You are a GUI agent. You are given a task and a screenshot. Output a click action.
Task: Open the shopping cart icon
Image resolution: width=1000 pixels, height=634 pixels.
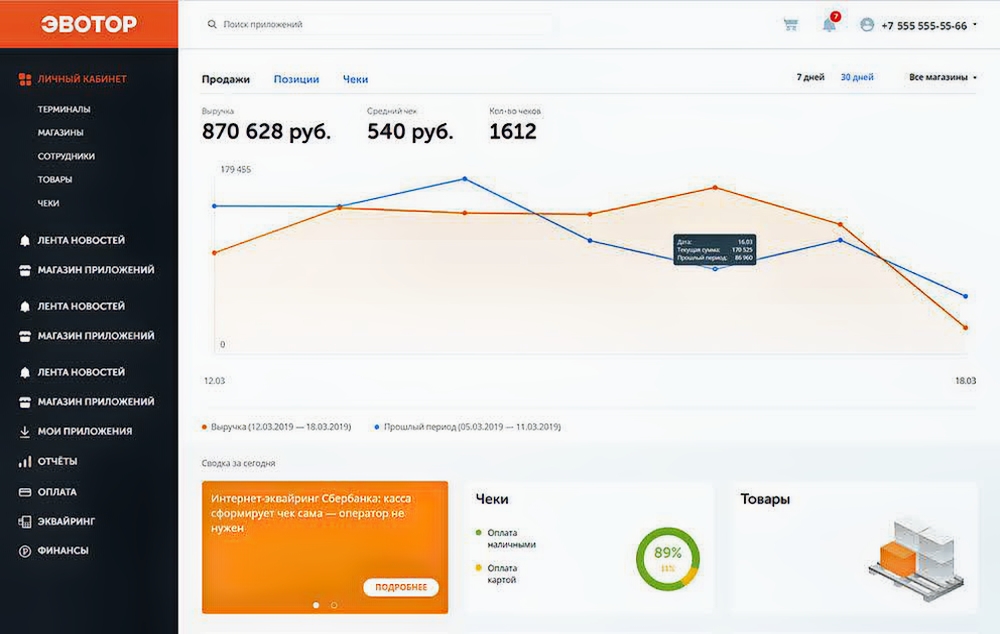pyautogui.click(x=791, y=25)
